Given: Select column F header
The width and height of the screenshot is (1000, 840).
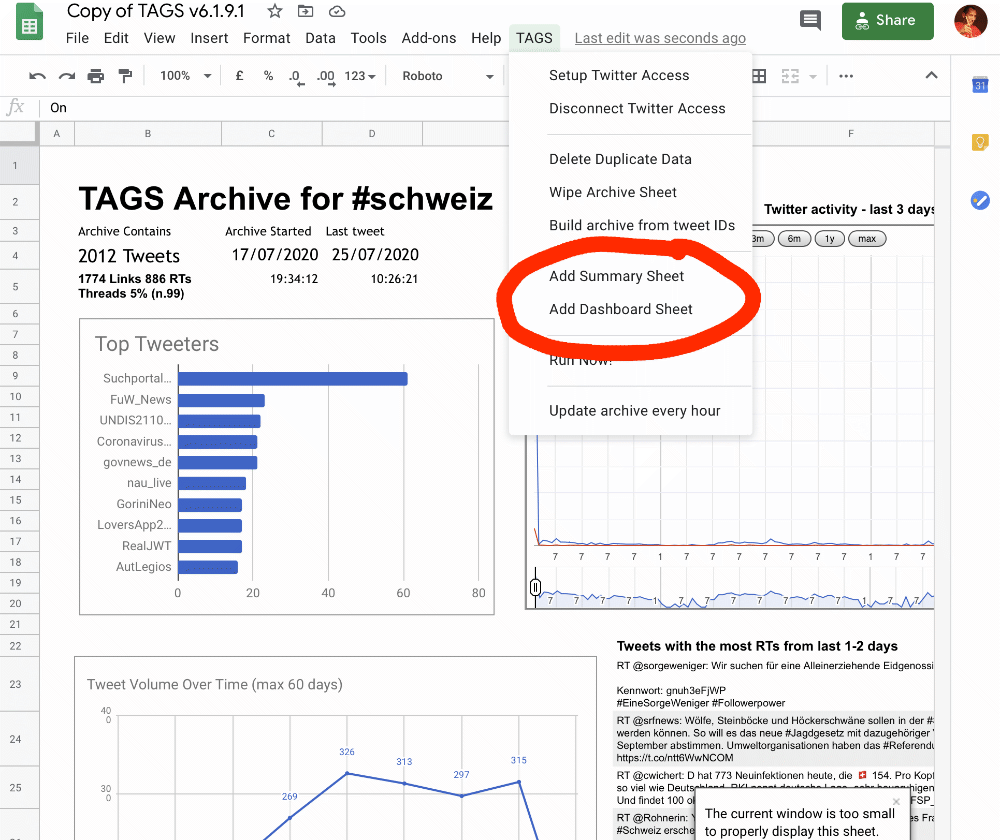Looking at the screenshot, I should click(x=850, y=134).
